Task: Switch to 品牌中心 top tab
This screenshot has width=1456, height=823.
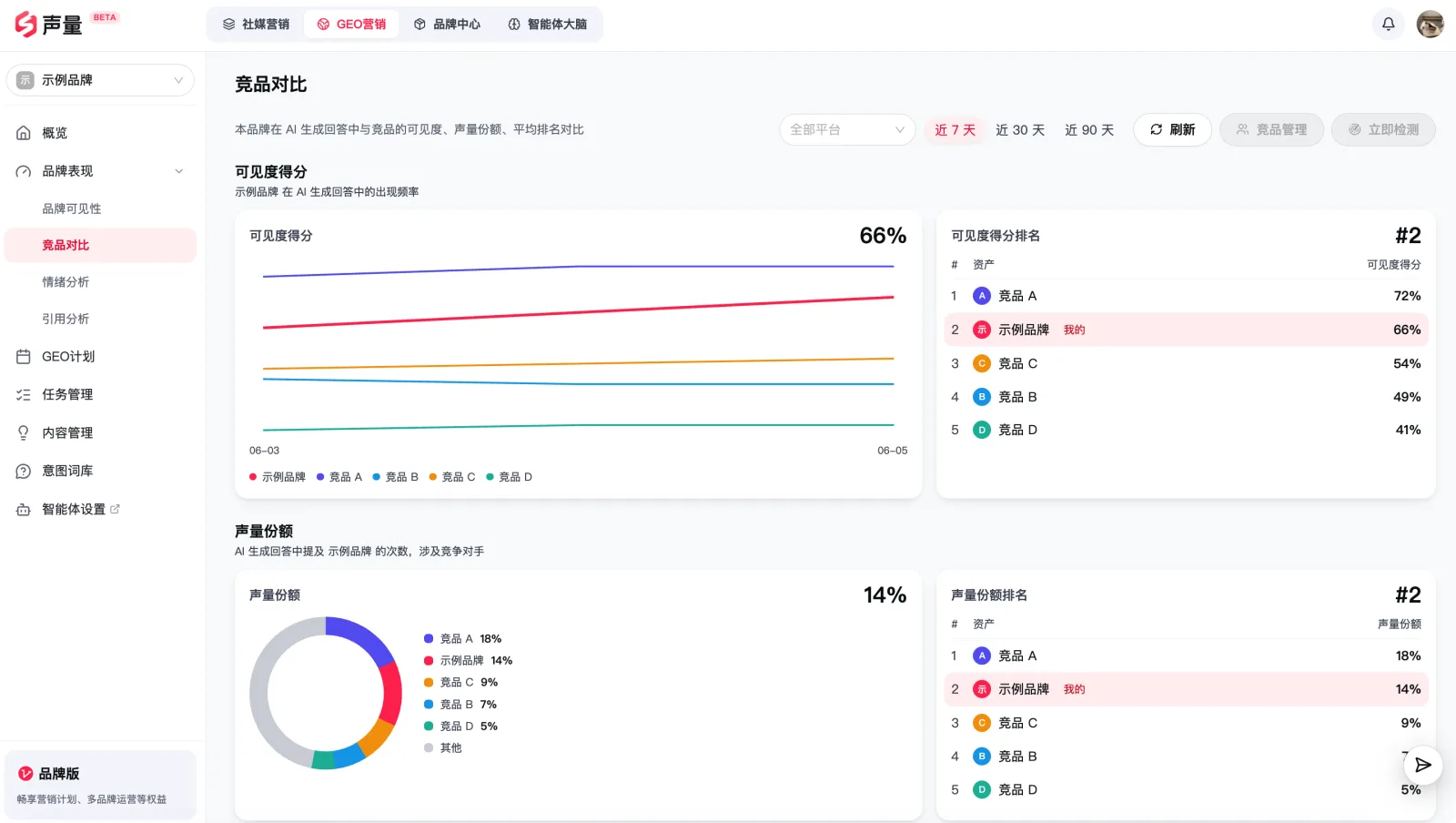Action: pos(447,25)
